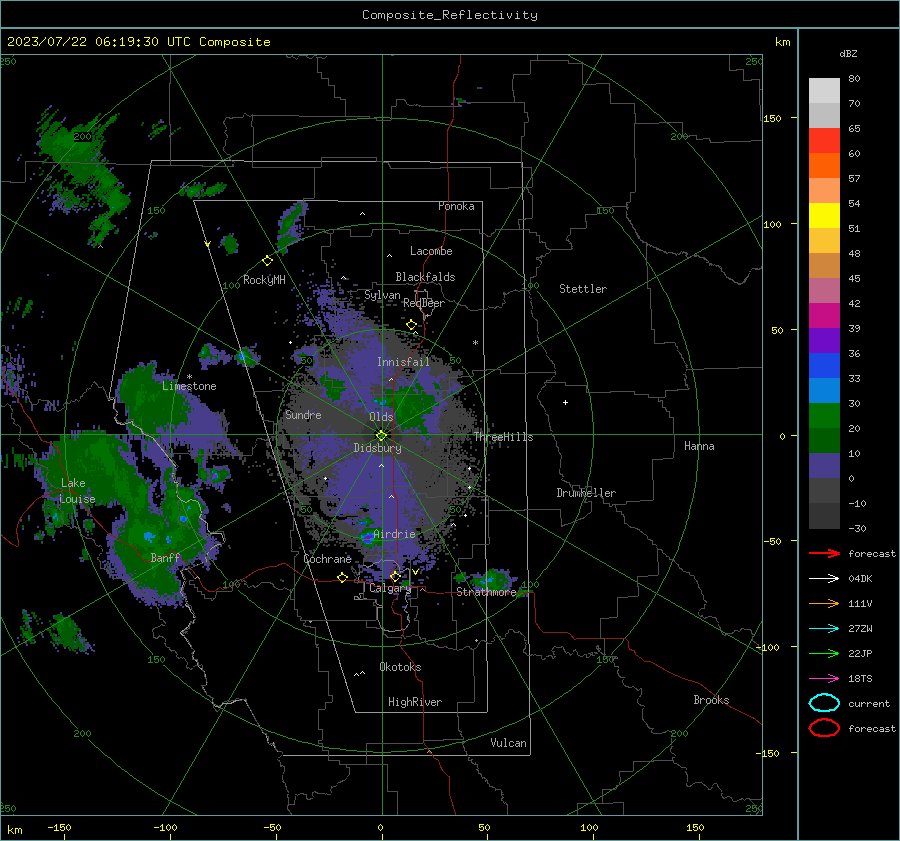The height and width of the screenshot is (841, 900).
Task: Click the HighRiver town label
Action: [x=415, y=702]
